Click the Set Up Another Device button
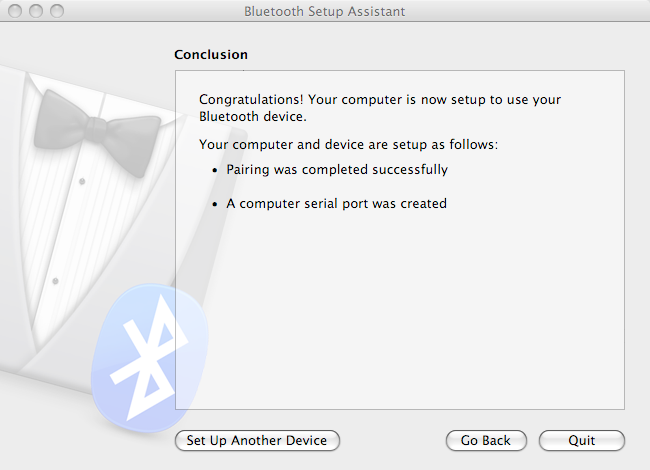This screenshot has width=650, height=470. click(257, 440)
